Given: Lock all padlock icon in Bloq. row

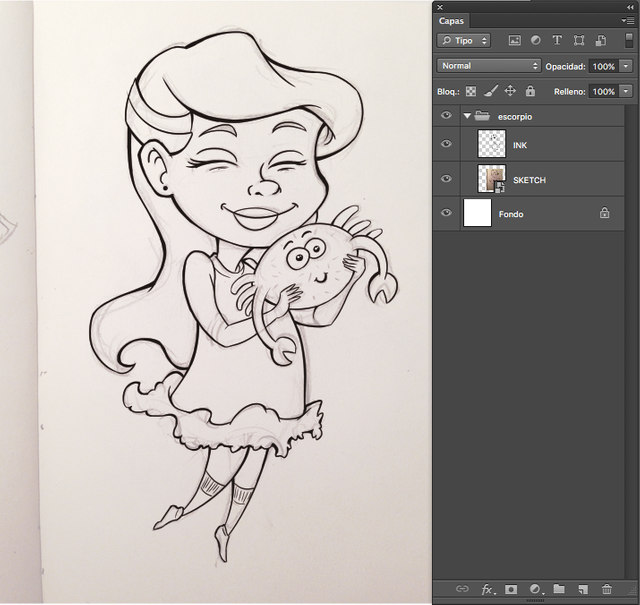Looking at the screenshot, I should pyautogui.click(x=530, y=91).
